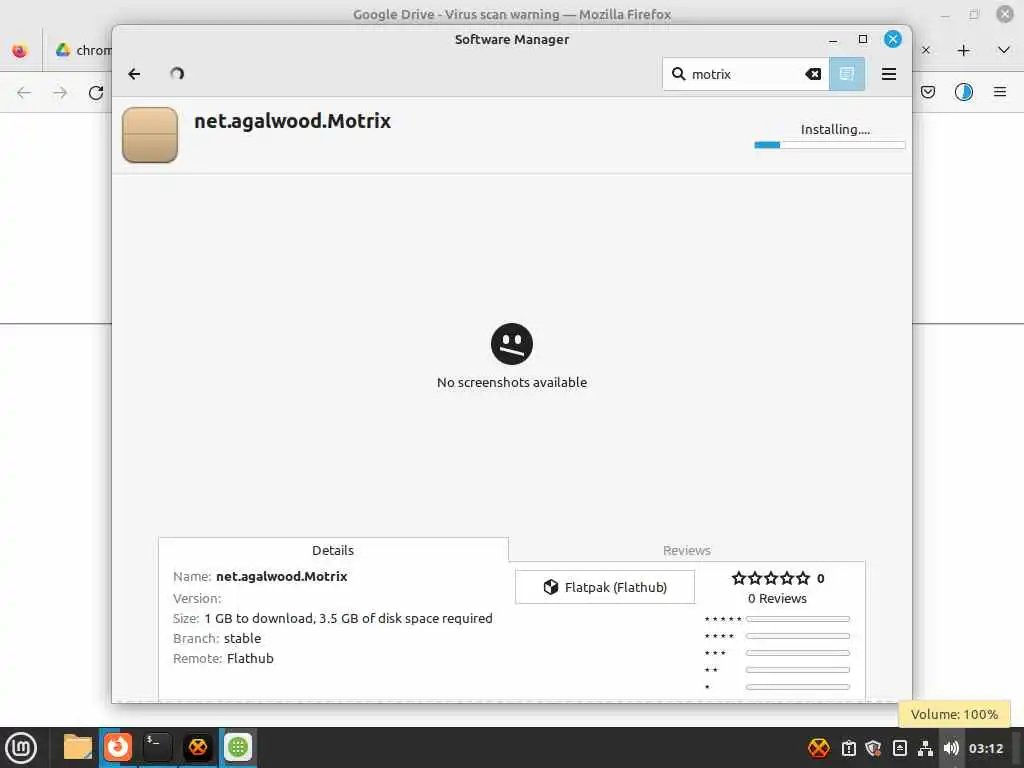Switch to the Reviews tab
The width and height of the screenshot is (1024, 768).
coord(686,550)
